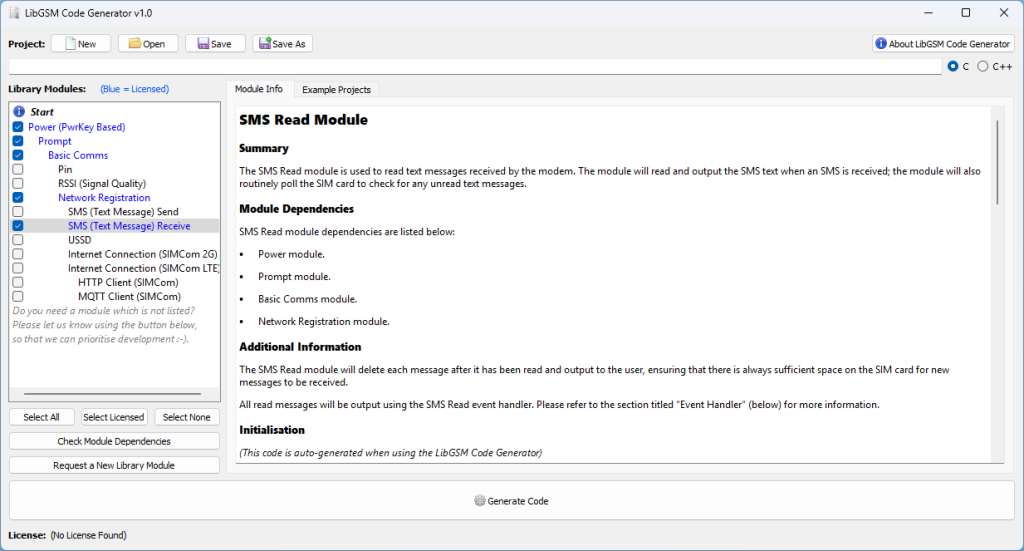Image resolution: width=1024 pixels, height=551 pixels.
Task: Click the (Blue = Licensed) label
Action: click(x=135, y=89)
